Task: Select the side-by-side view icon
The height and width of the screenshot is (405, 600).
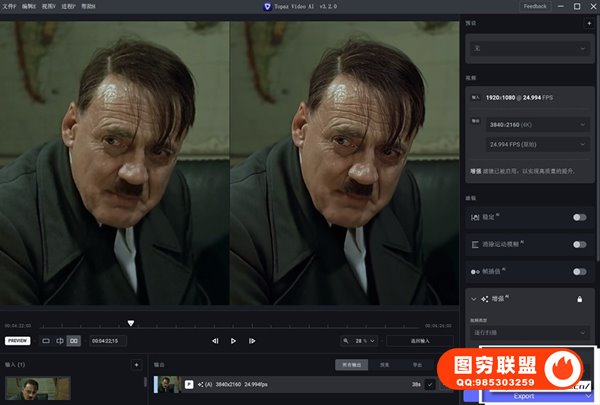Action: click(73, 341)
